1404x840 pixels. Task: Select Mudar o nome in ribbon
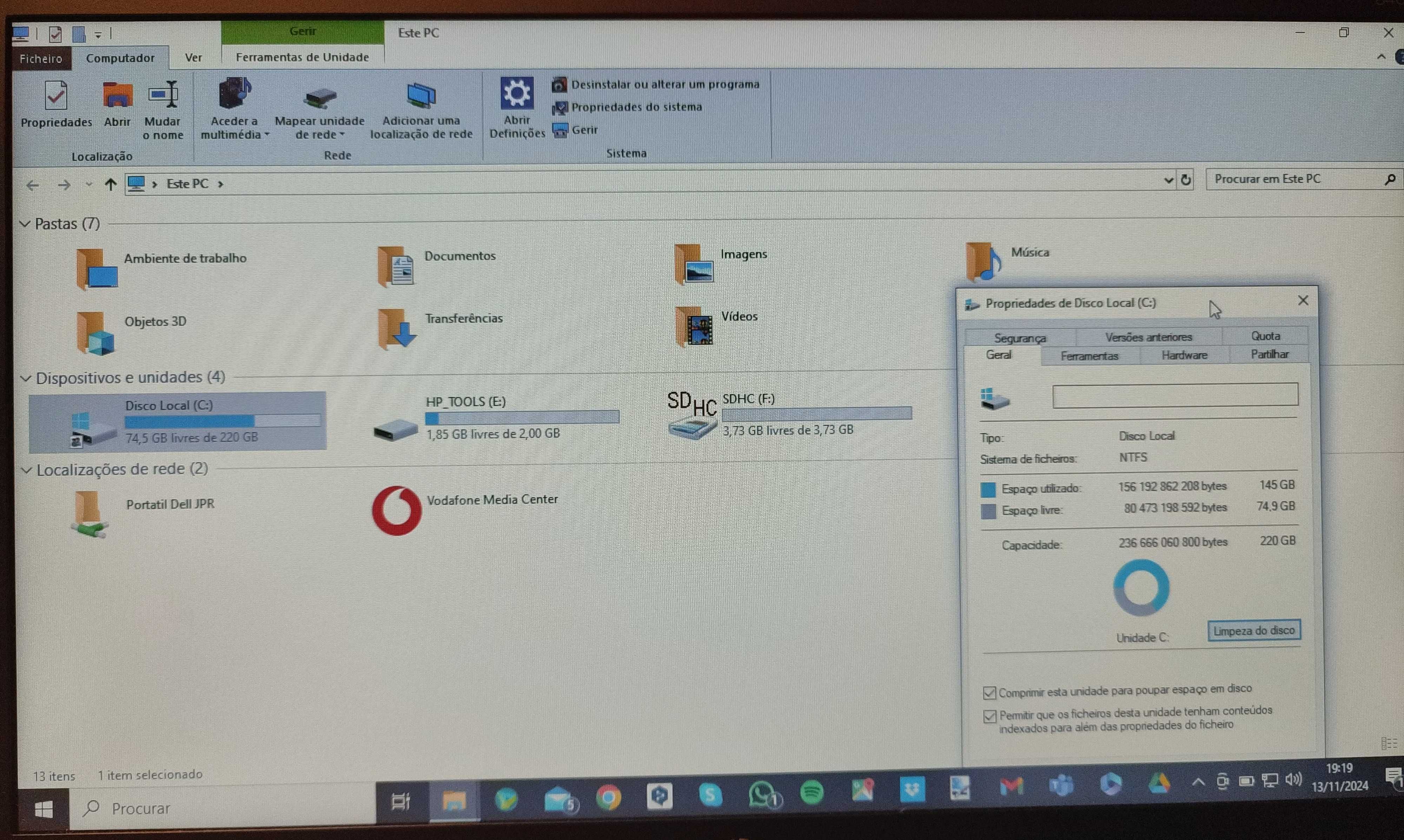pos(163,110)
